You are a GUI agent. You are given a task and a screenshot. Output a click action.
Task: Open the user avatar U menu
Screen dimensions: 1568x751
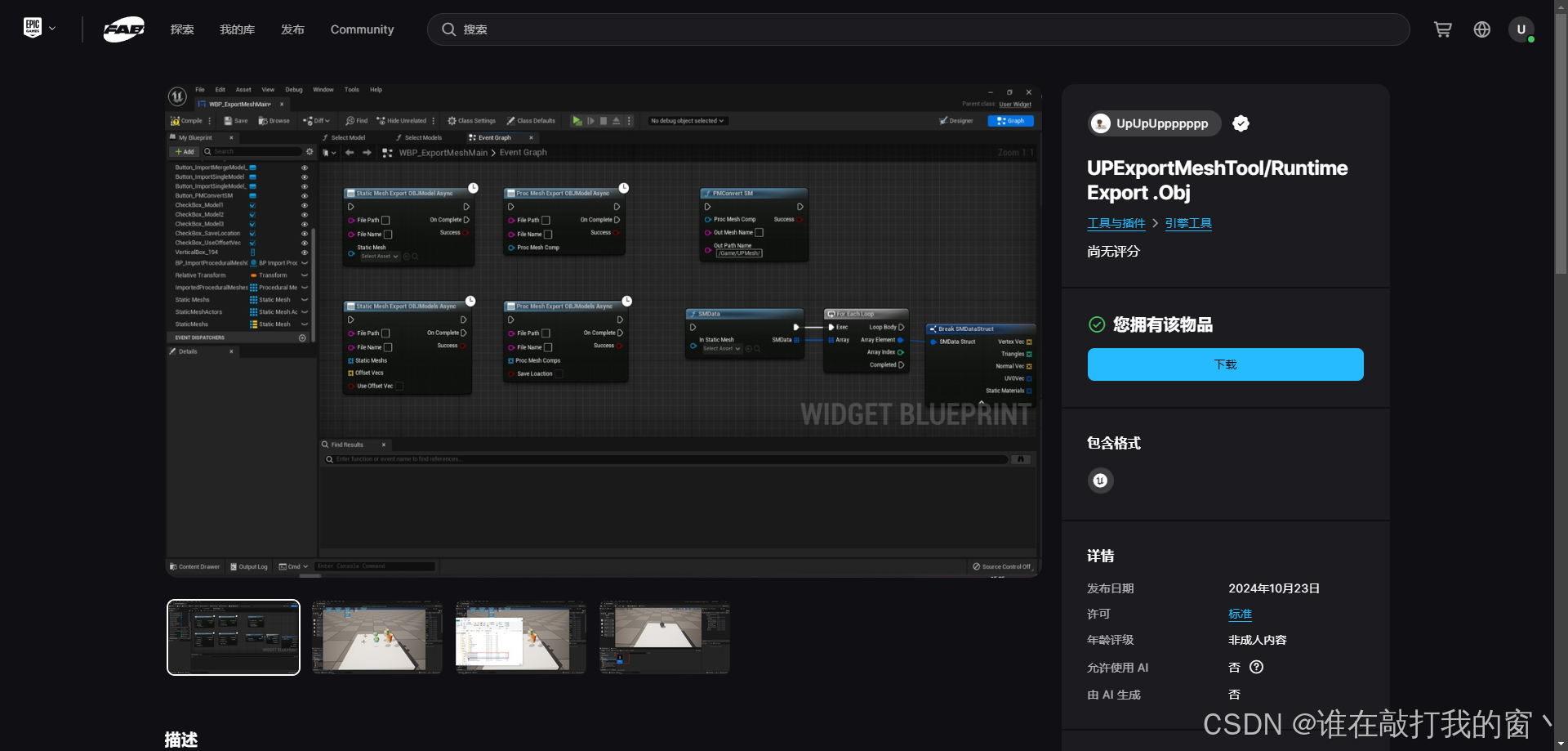click(x=1521, y=29)
